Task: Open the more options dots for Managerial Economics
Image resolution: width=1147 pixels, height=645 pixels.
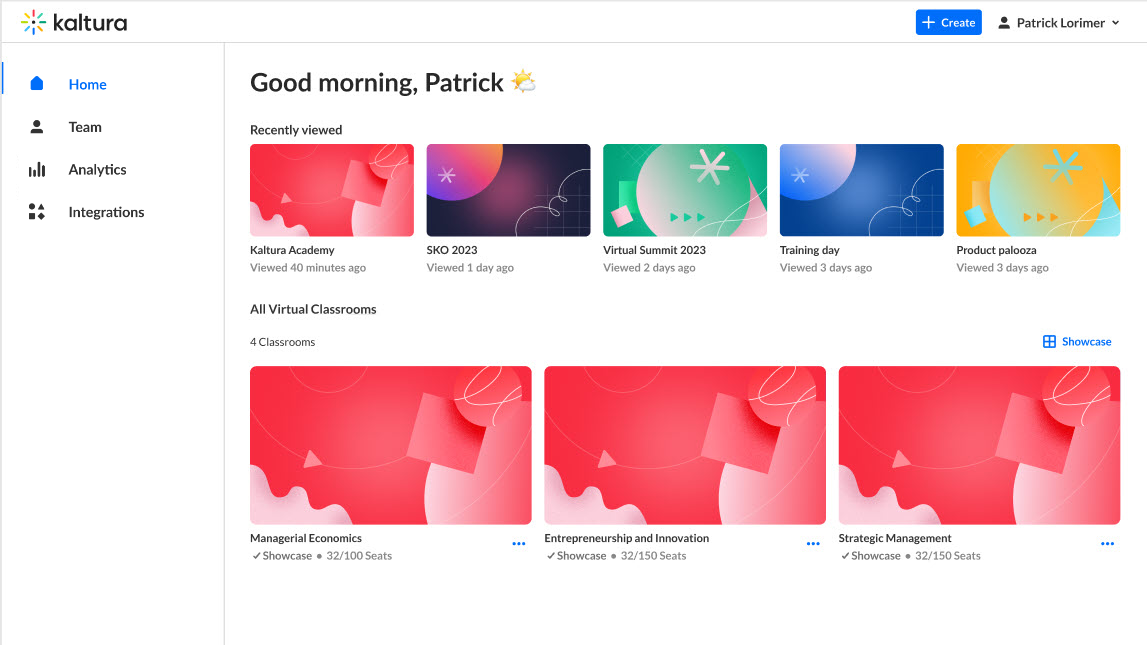Action: [519, 544]
